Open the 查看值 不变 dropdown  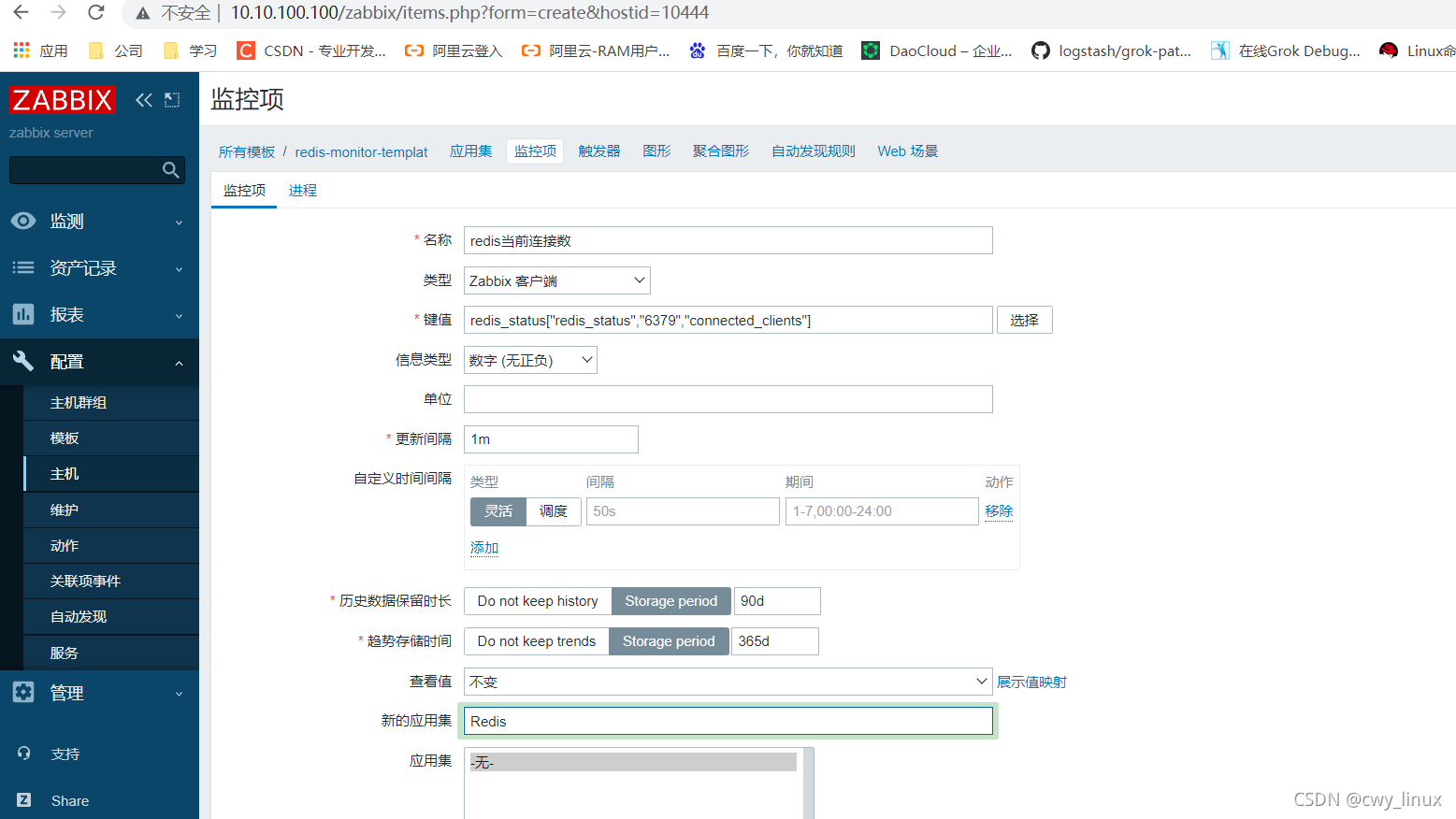click(x=728, y=682)
